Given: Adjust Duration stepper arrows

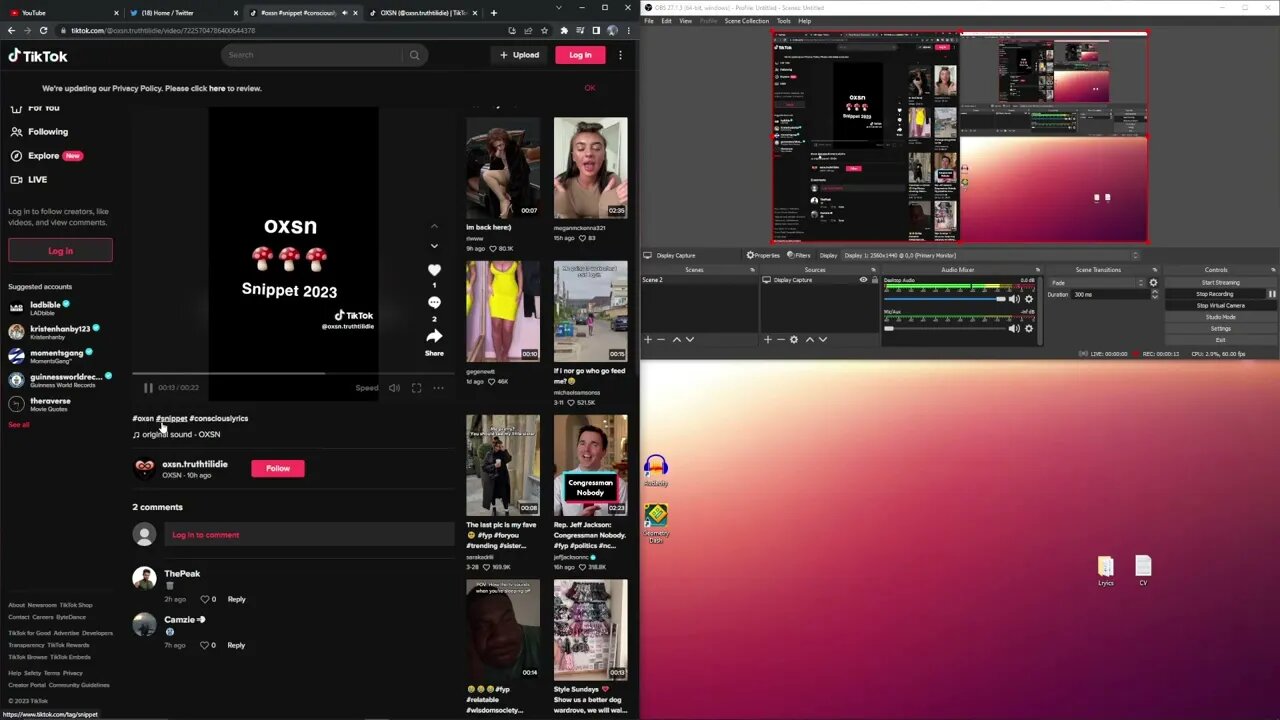Looking at the screenshot, I should click(x=1154, y=294).
